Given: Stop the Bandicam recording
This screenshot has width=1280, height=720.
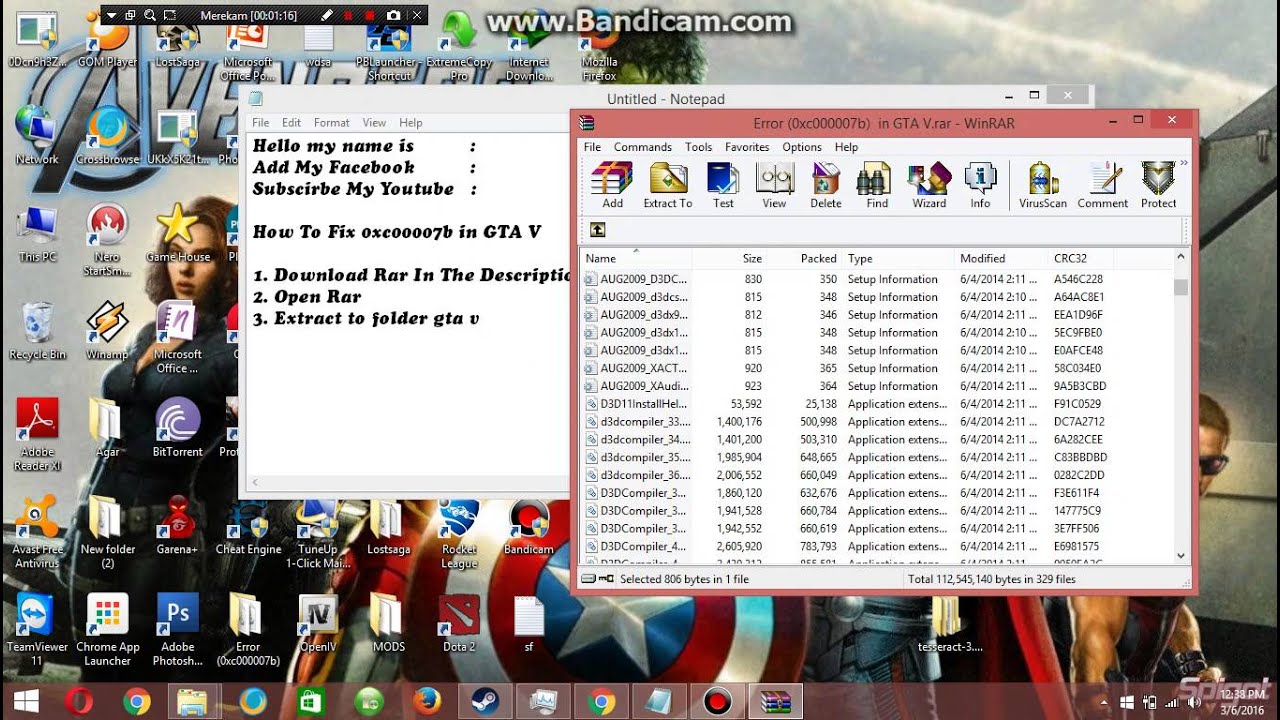Looking at the screenshot, I should click(371, 16).
